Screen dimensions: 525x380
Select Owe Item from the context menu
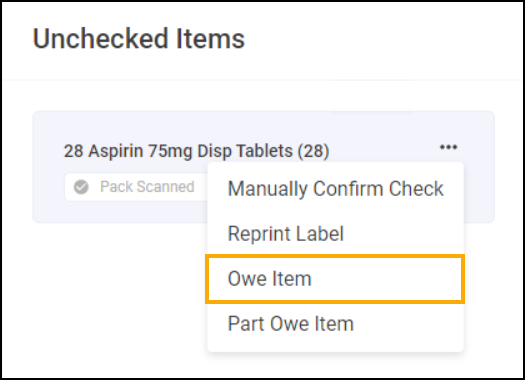click(x=335, y=279)
